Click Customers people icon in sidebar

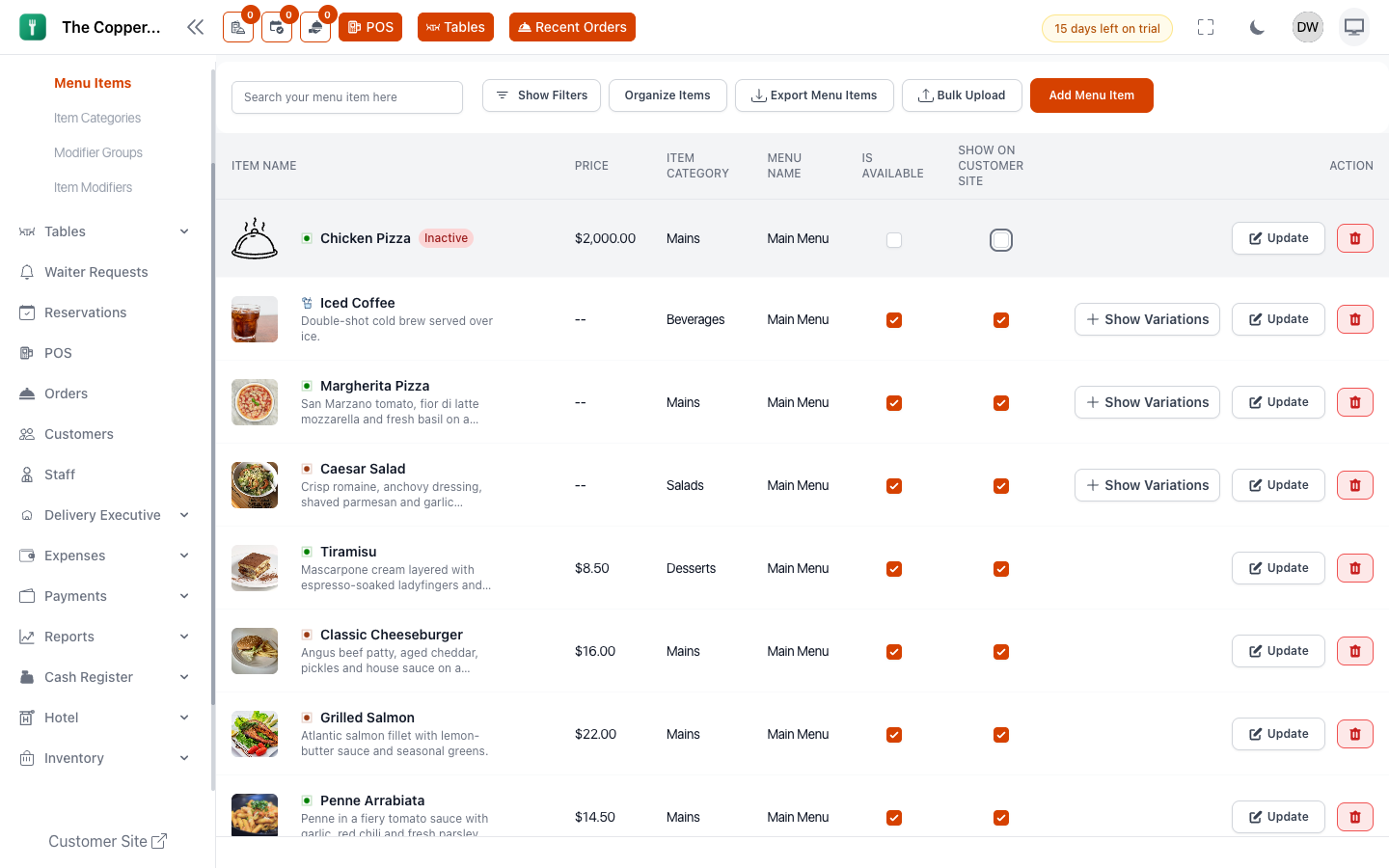click(27, 434)
